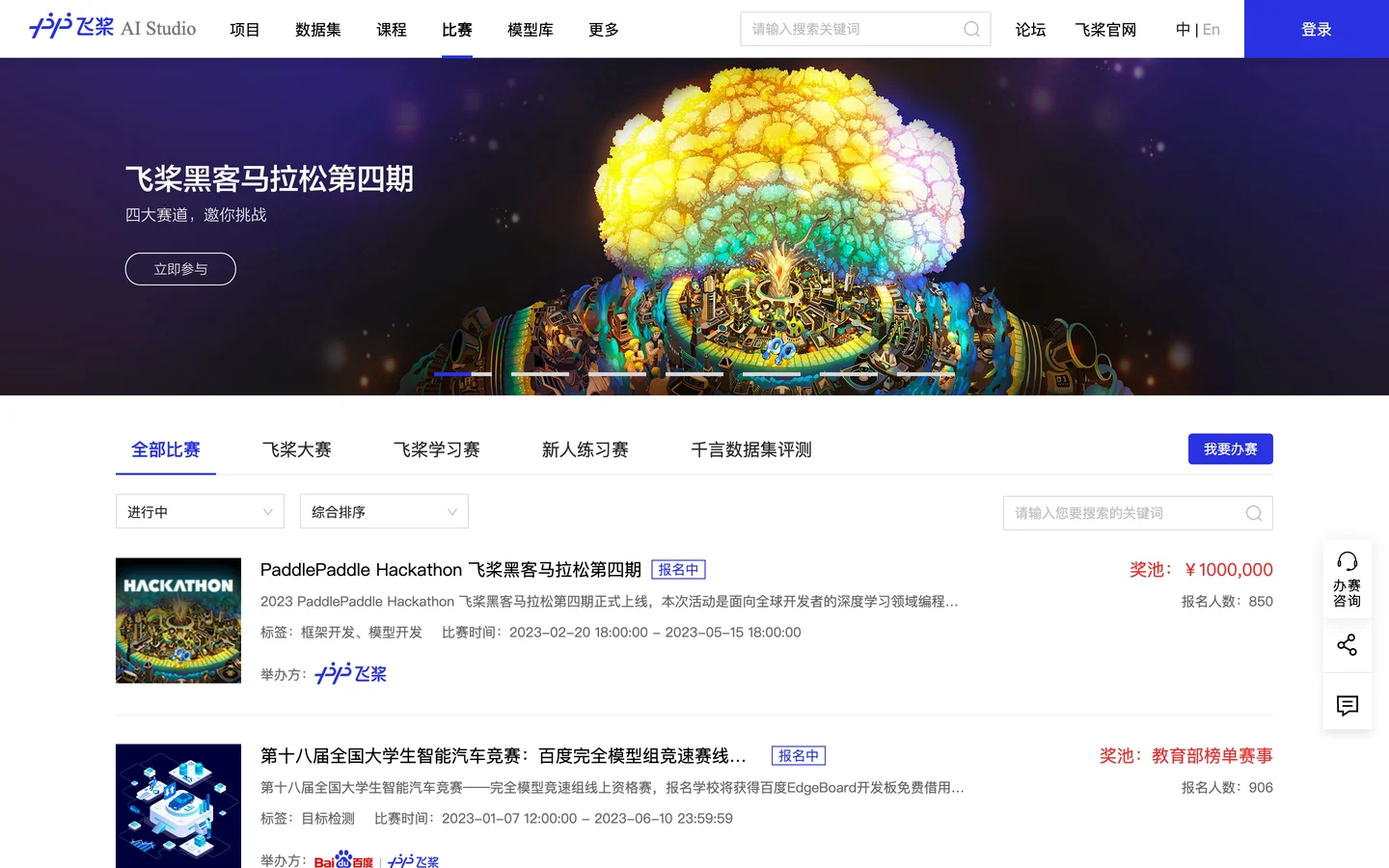The height and width of the screenshot is (868, 1389).
Task: Click the HACKATHON competition thumbnail
Action: [178, 620]
